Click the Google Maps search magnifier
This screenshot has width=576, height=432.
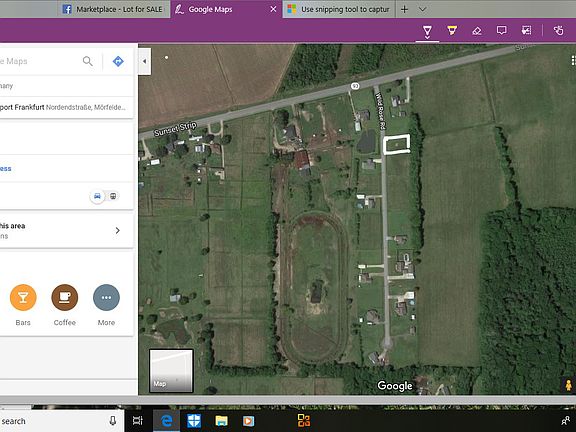click(x=87, y=61)
